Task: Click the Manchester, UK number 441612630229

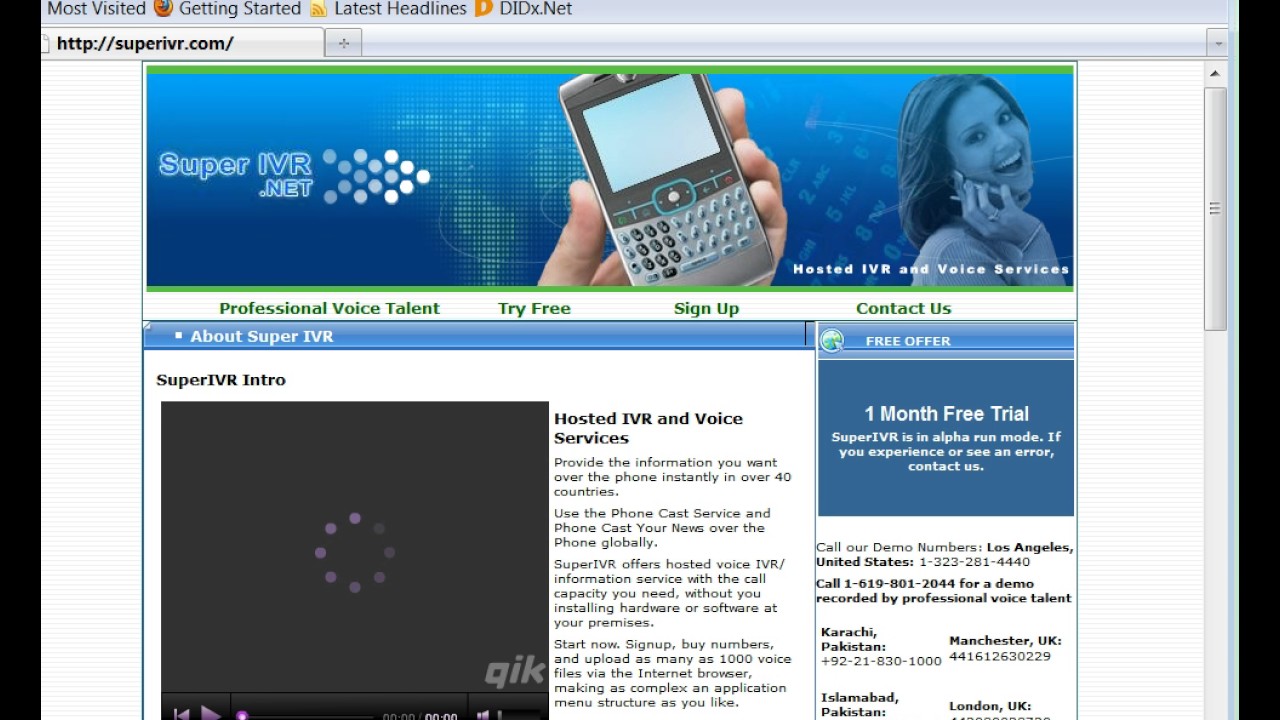Action: 1000,656
